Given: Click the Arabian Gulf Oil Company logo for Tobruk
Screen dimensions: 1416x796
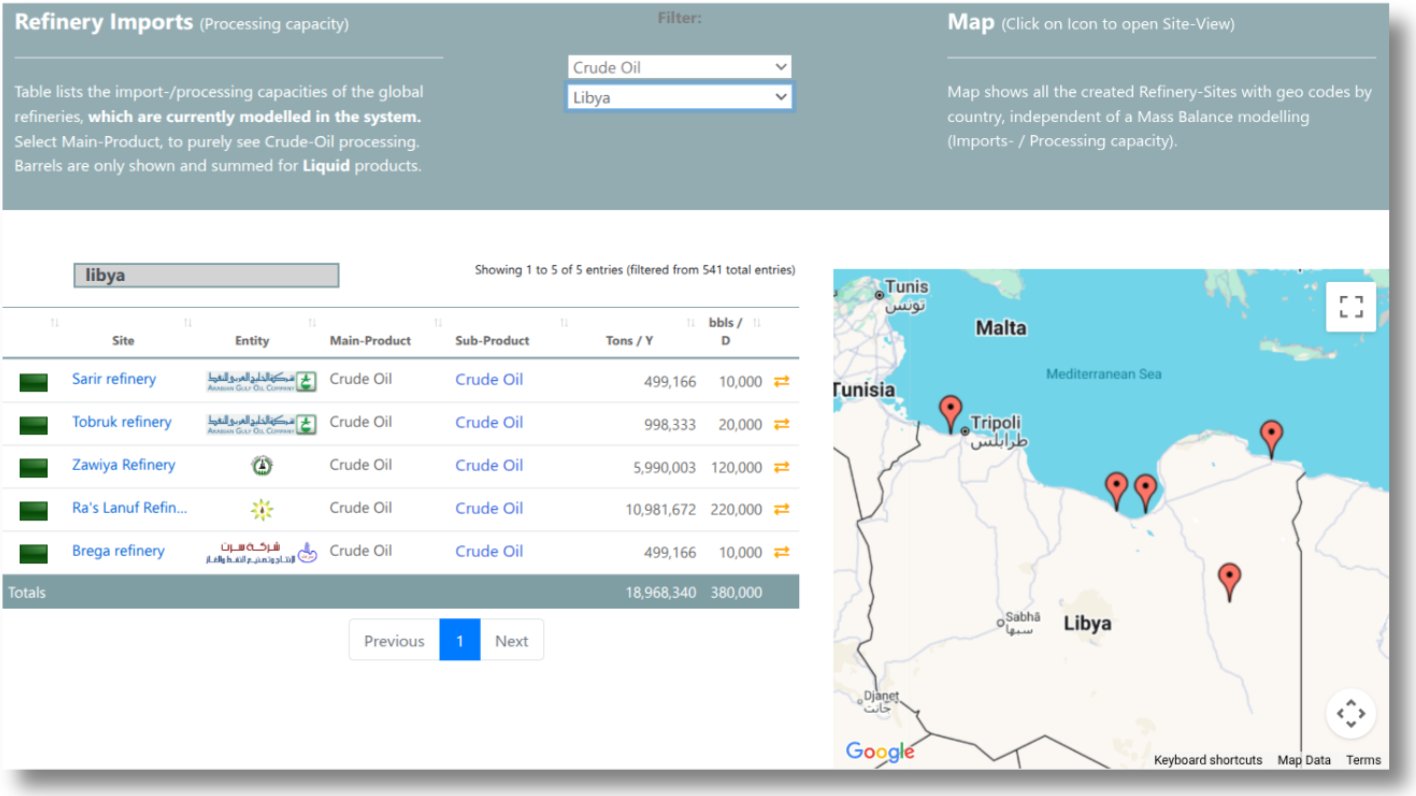Looking at the screenshot, I should point(262,423).
